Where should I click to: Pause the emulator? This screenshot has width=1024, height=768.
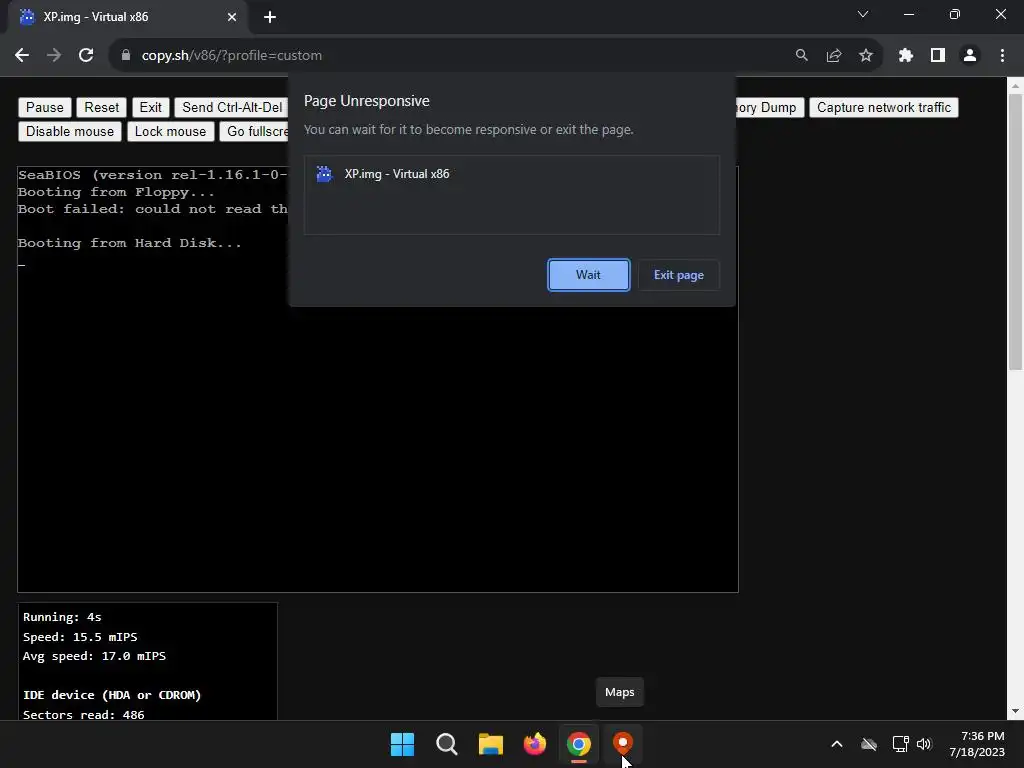tap(44, 107)
